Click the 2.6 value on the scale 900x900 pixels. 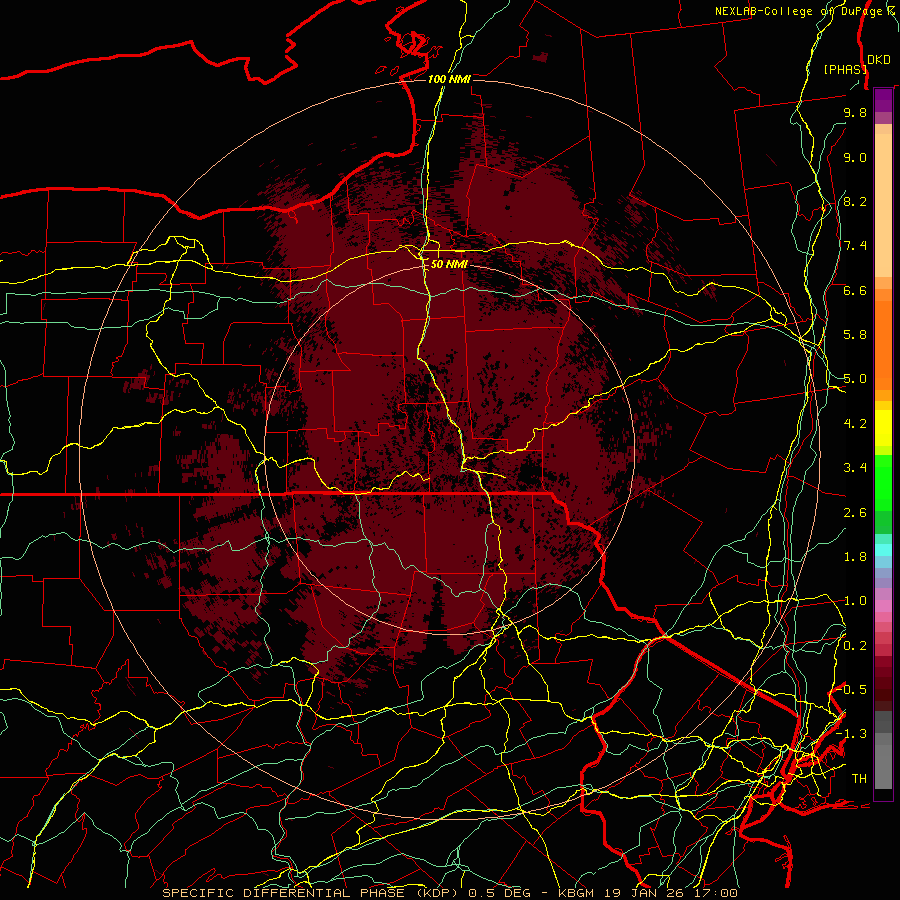pyautogui.click(x=855, y=513)
